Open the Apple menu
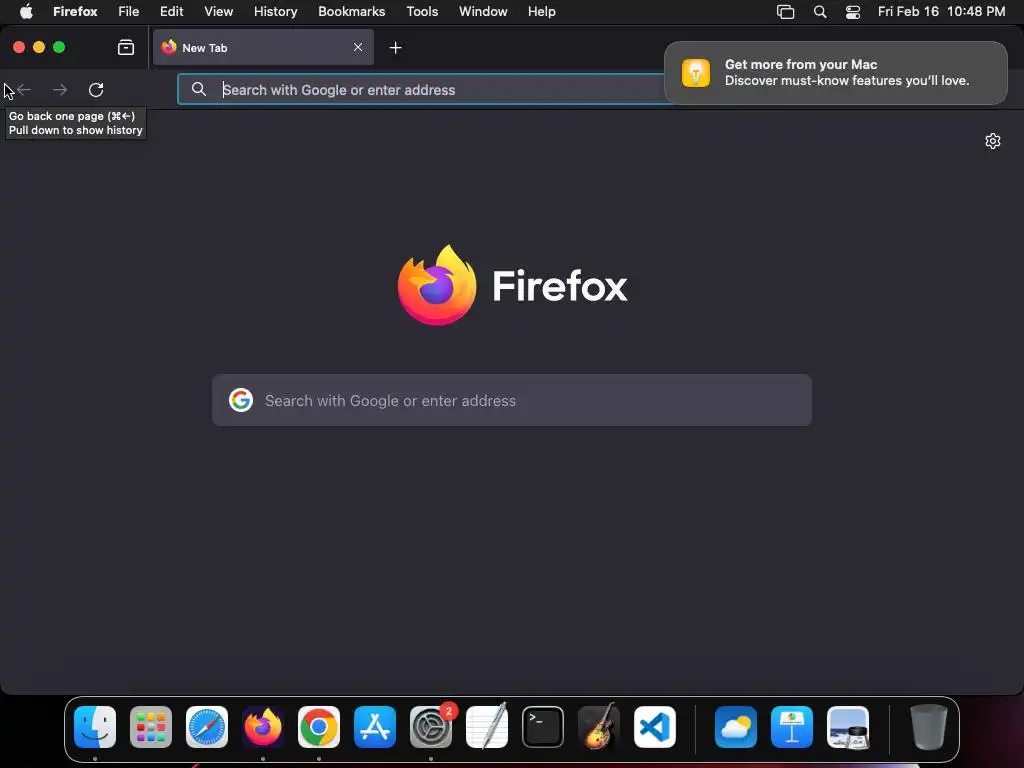This screenshot has height=768, width=1024. 25,11
